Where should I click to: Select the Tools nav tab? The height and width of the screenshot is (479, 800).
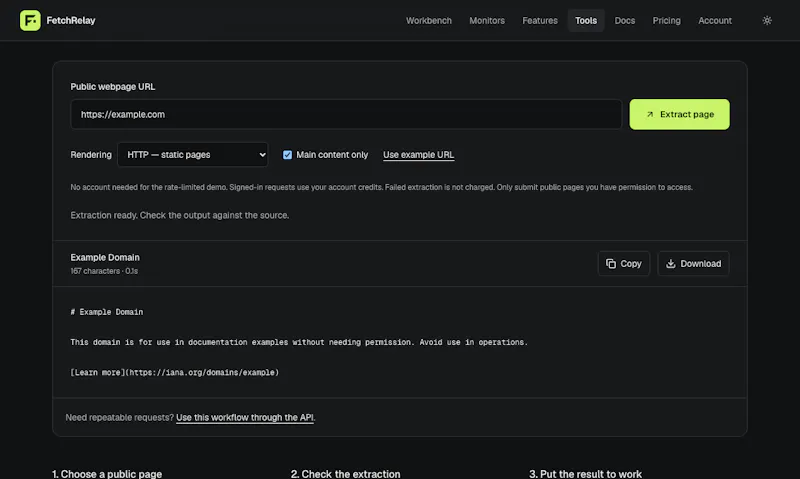coord(586,20)
